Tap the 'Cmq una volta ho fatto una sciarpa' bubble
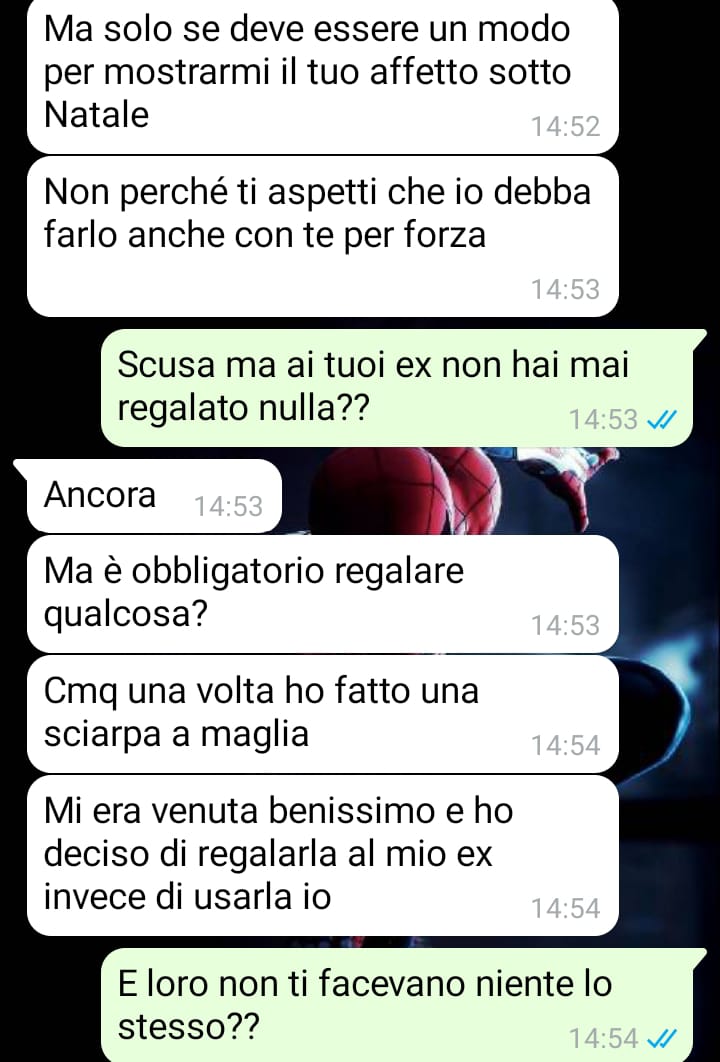 point(322,714)
